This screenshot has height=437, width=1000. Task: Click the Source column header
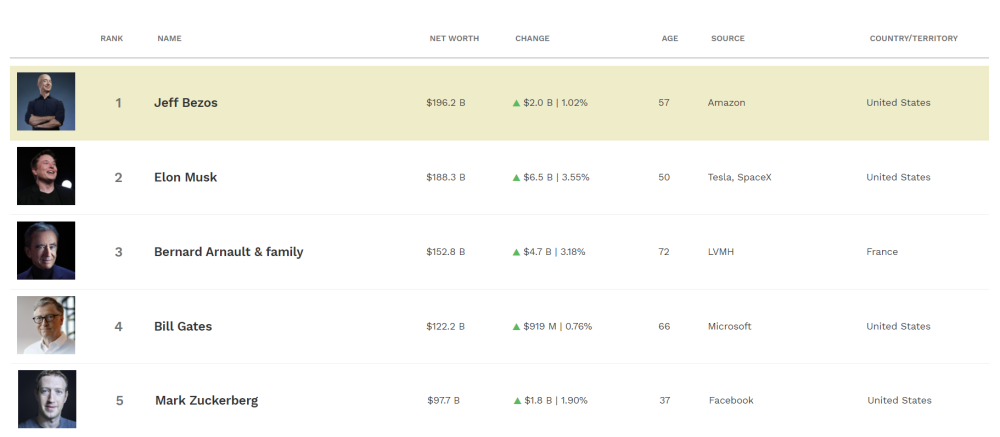point(727,39)
